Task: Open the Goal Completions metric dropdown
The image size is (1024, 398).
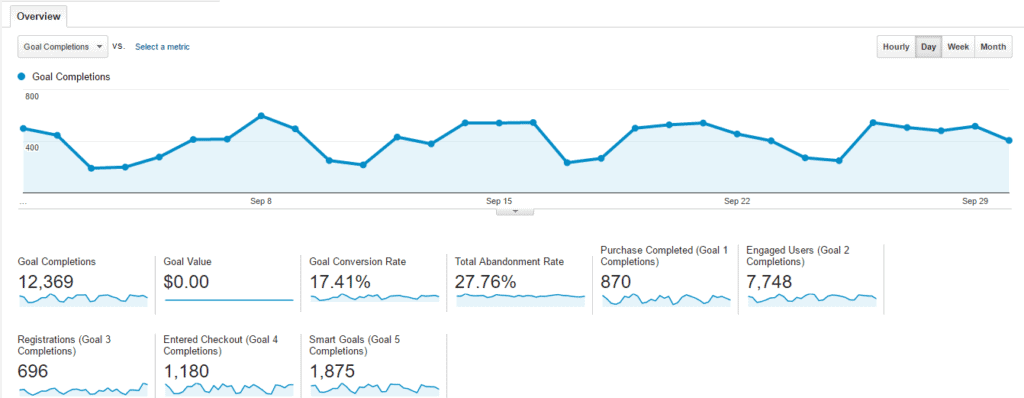Action: [63, 47]
